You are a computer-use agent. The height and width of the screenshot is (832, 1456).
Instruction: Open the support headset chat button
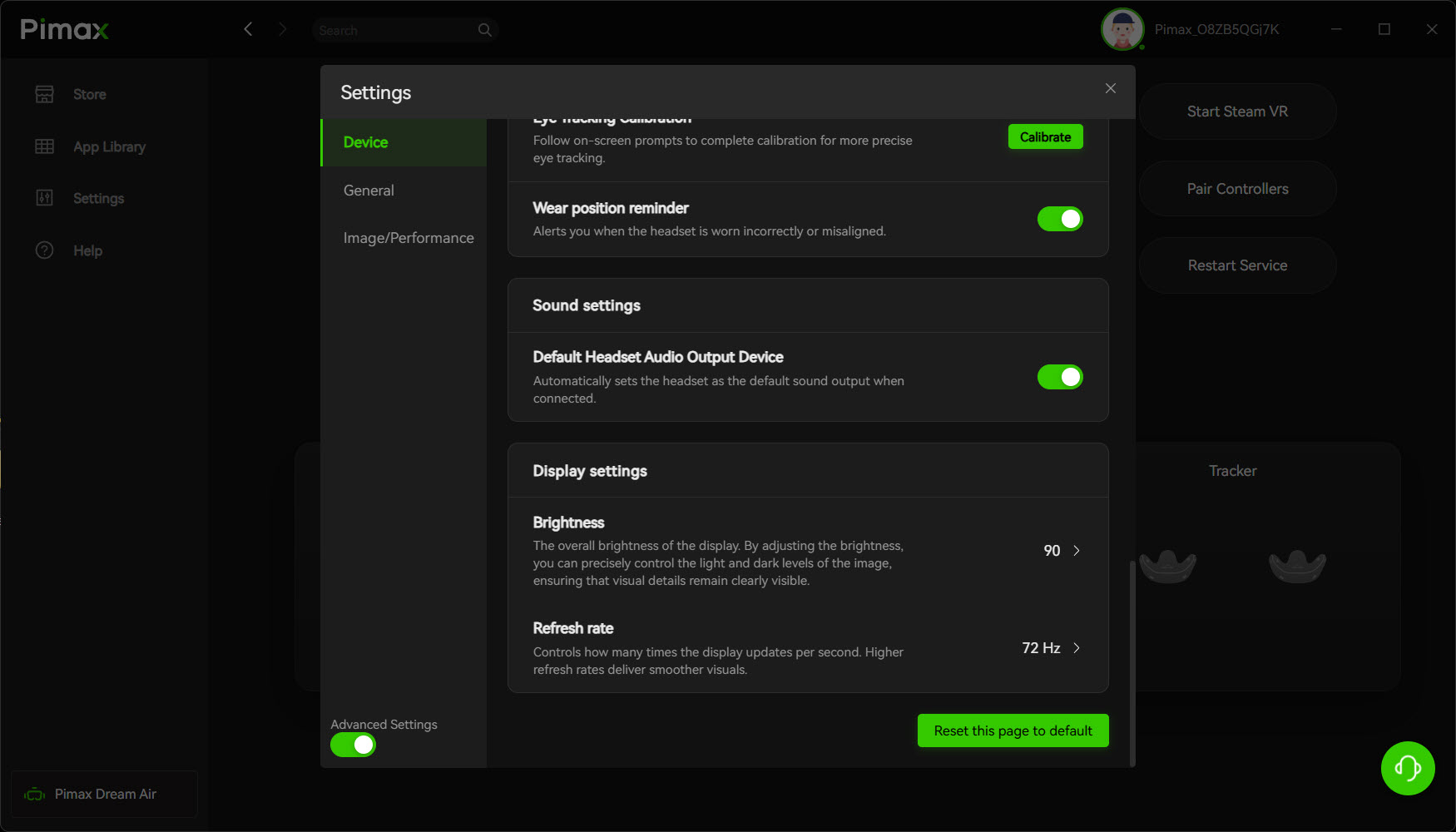(x=1408, y=768)
